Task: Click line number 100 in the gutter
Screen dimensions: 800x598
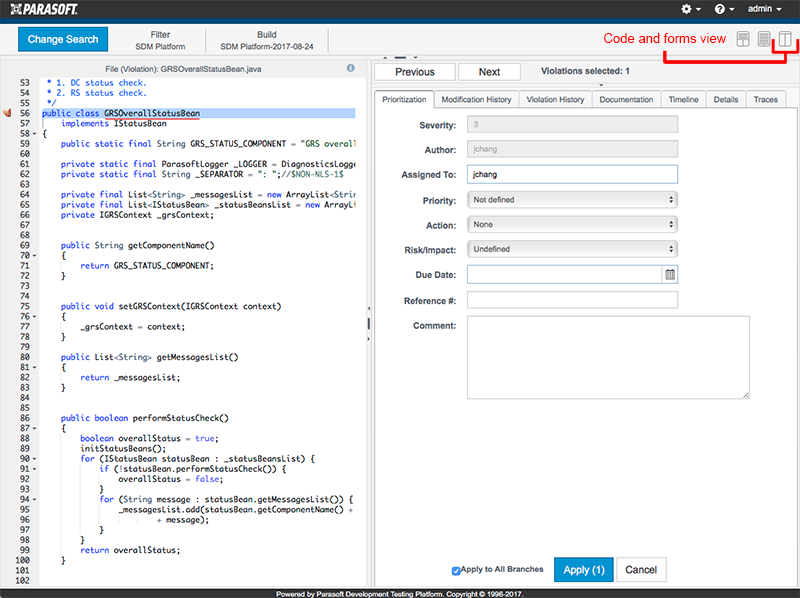Action: (22, 560)
